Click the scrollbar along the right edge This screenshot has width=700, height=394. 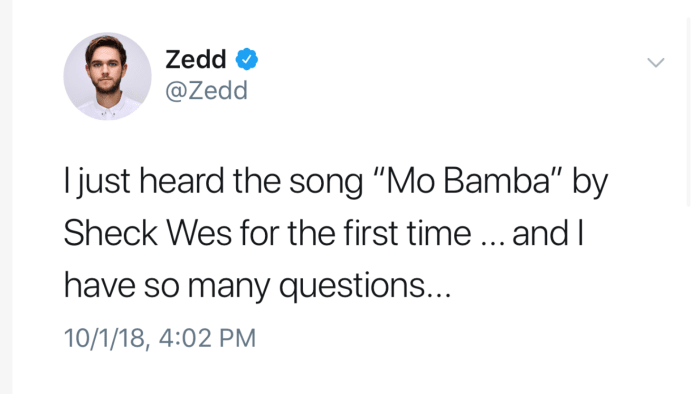688,112
